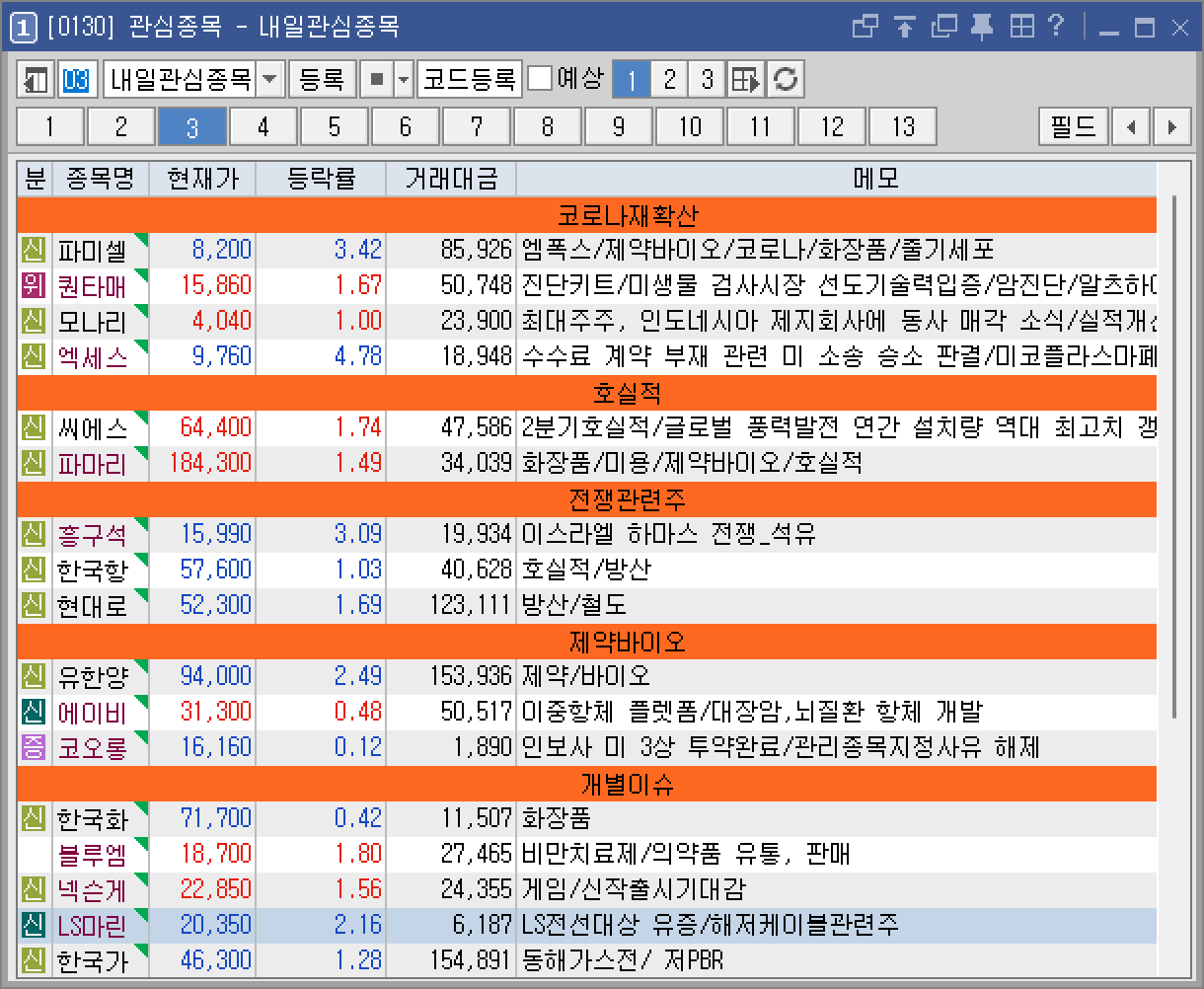Select stock name 한국항
This screenshot has width=1204, height=989.
point(93,570)
